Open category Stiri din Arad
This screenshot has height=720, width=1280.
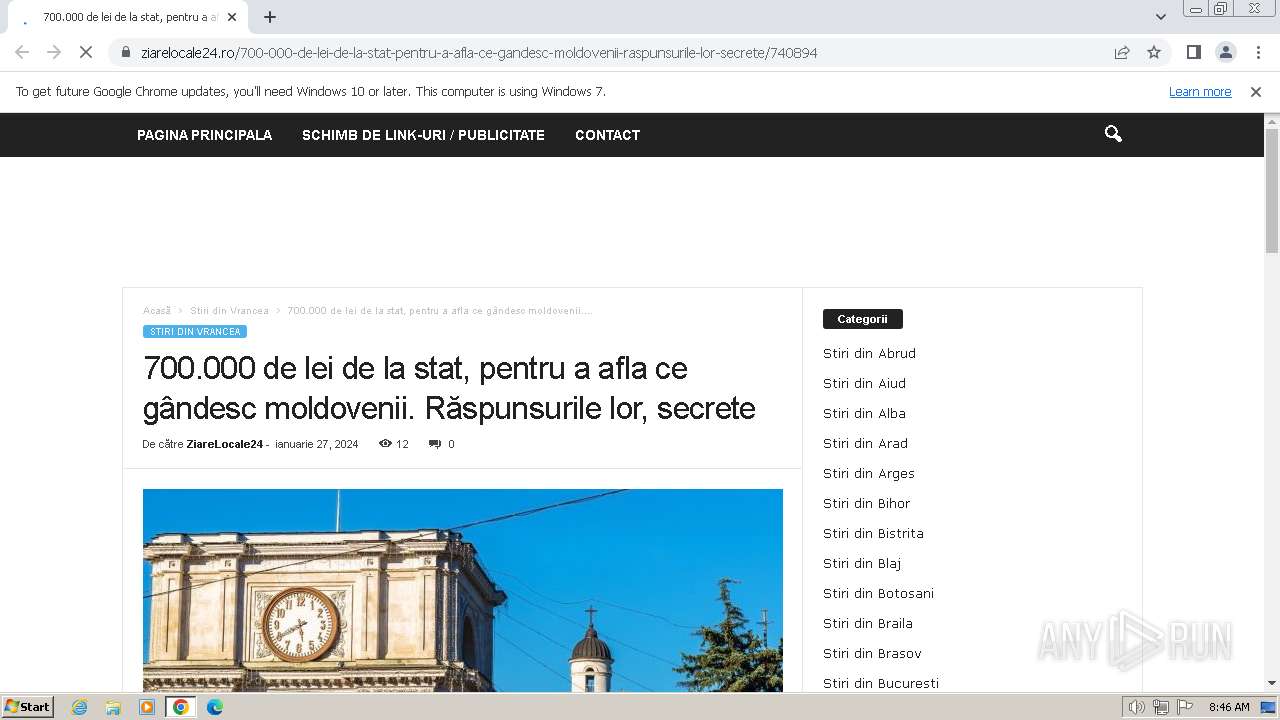[x=865, y=443]
